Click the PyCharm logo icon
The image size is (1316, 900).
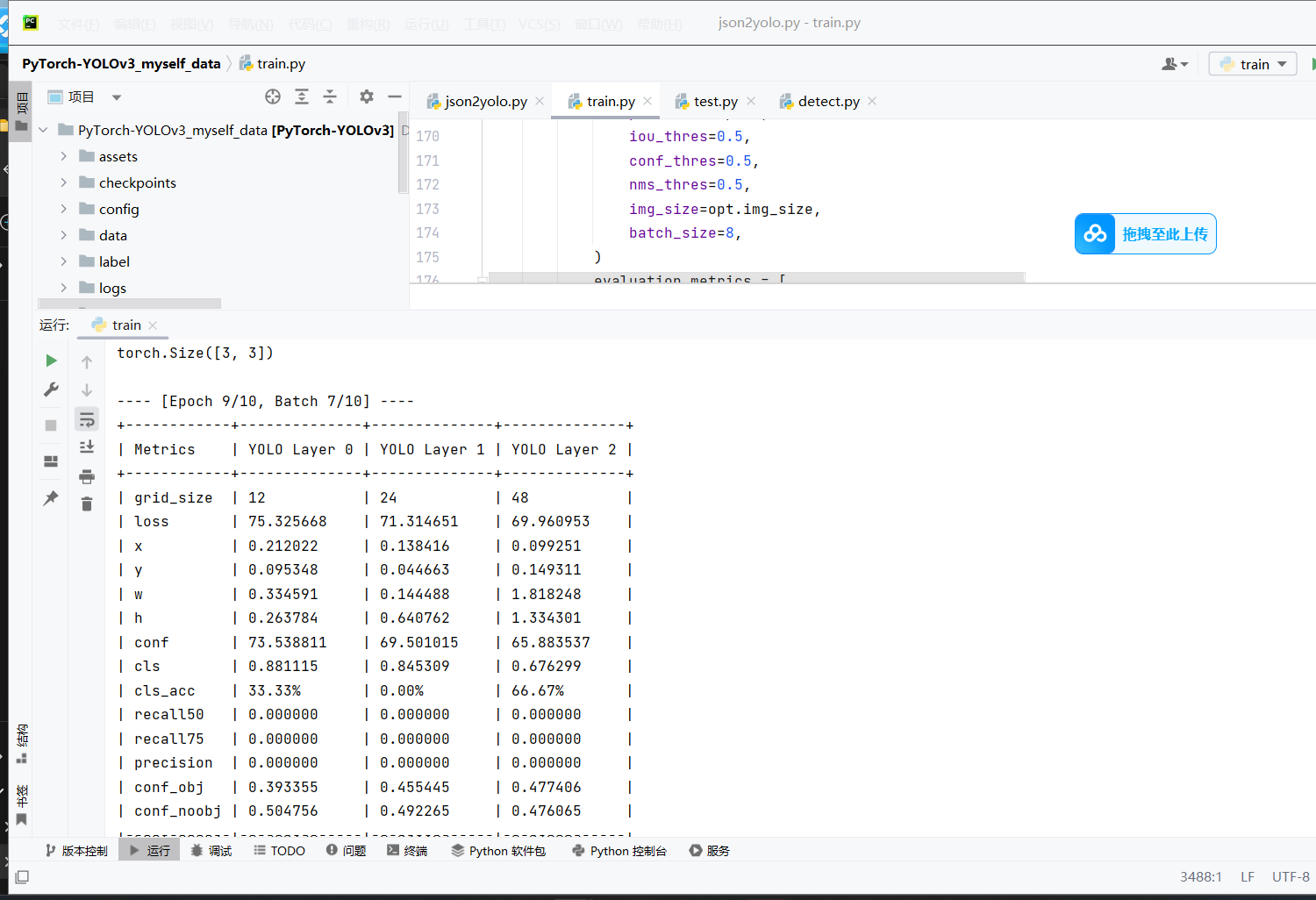pyautogui.click(x=31, y=23)
